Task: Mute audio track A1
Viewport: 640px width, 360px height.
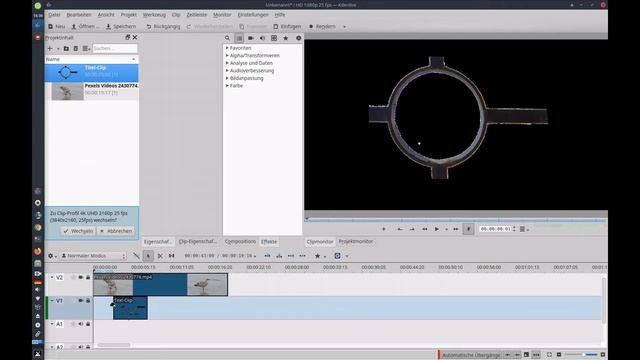Action: [x=81, y=324]
